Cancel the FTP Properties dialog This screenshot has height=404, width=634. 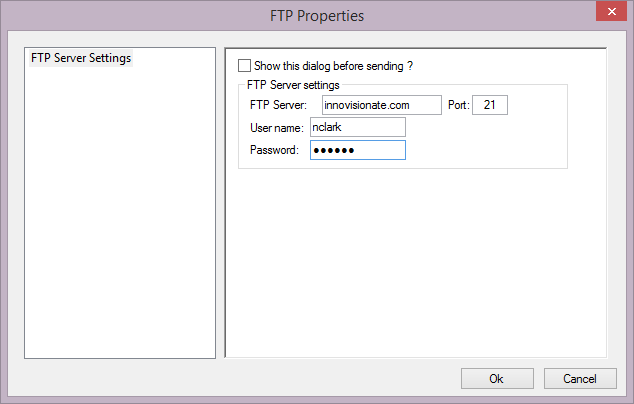point(580,379)
